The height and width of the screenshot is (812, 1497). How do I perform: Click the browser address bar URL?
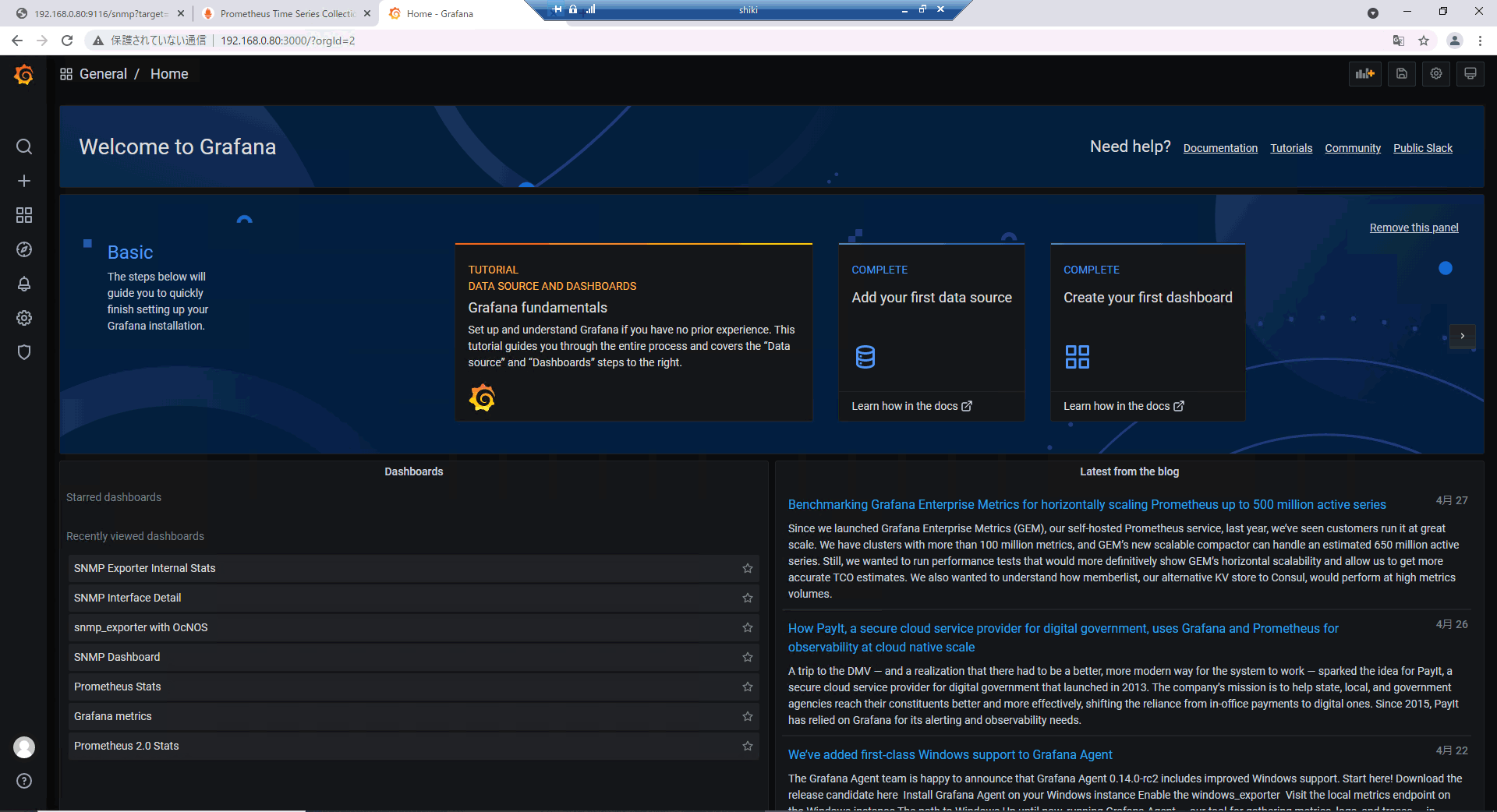coord(288,41)
